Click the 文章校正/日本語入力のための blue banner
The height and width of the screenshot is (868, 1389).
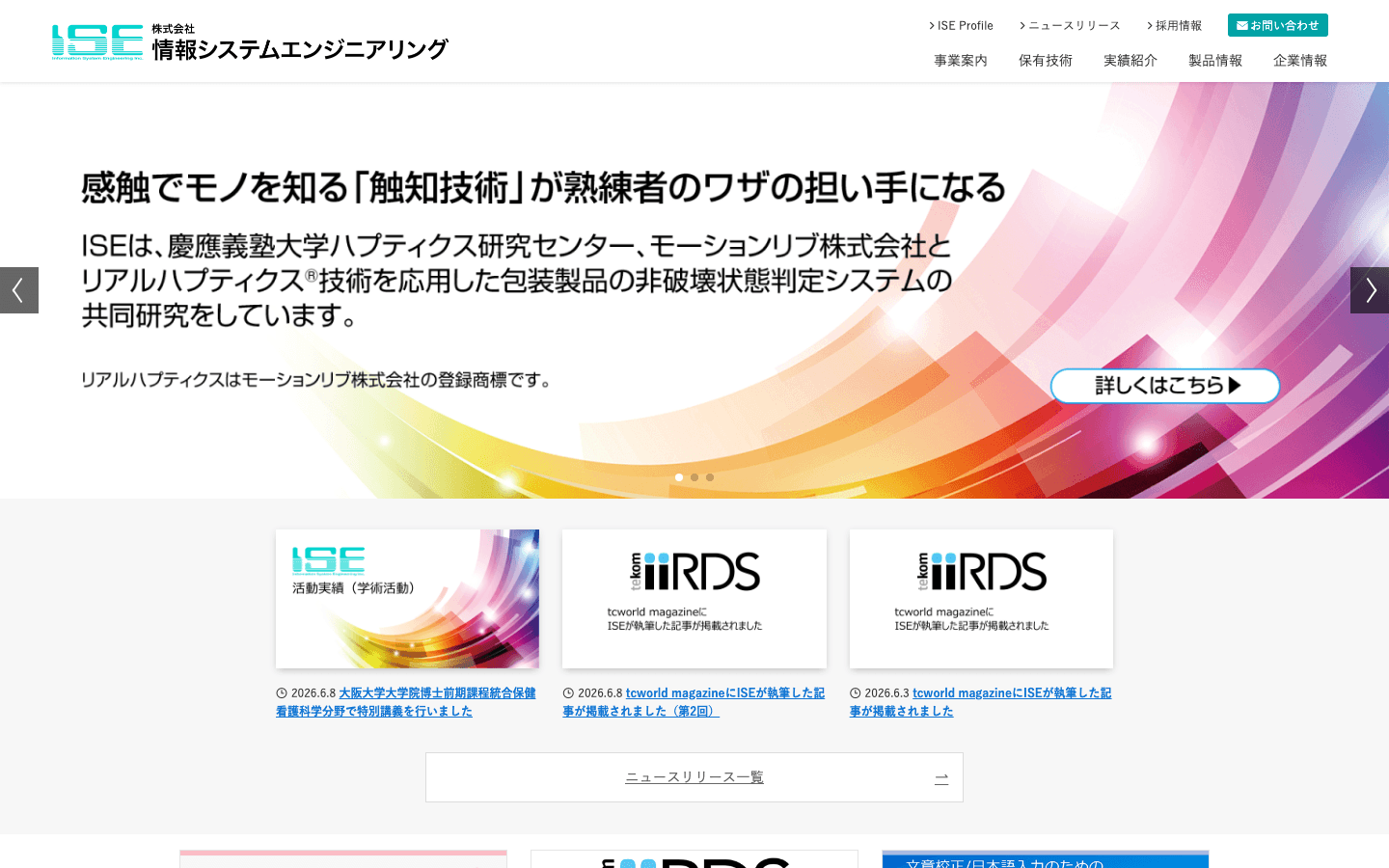point(1046,859)
